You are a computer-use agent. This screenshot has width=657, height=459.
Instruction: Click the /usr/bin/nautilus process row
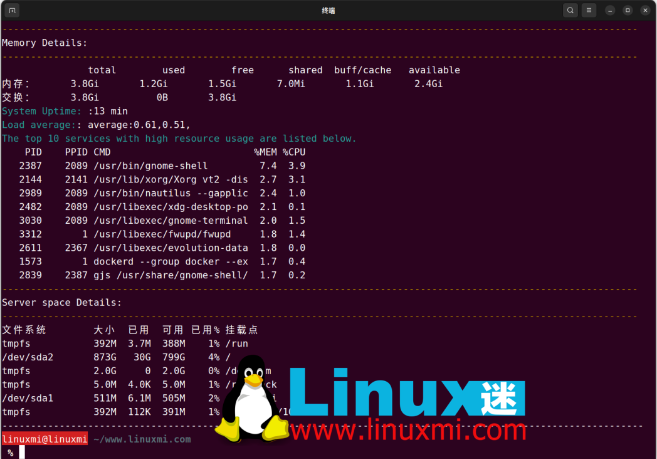(x=162, y=193)
